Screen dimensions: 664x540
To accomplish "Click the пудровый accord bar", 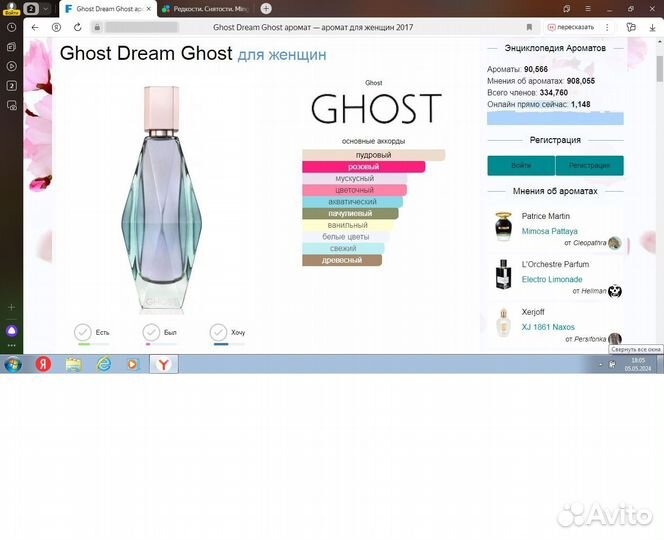I will click(374, 155).
